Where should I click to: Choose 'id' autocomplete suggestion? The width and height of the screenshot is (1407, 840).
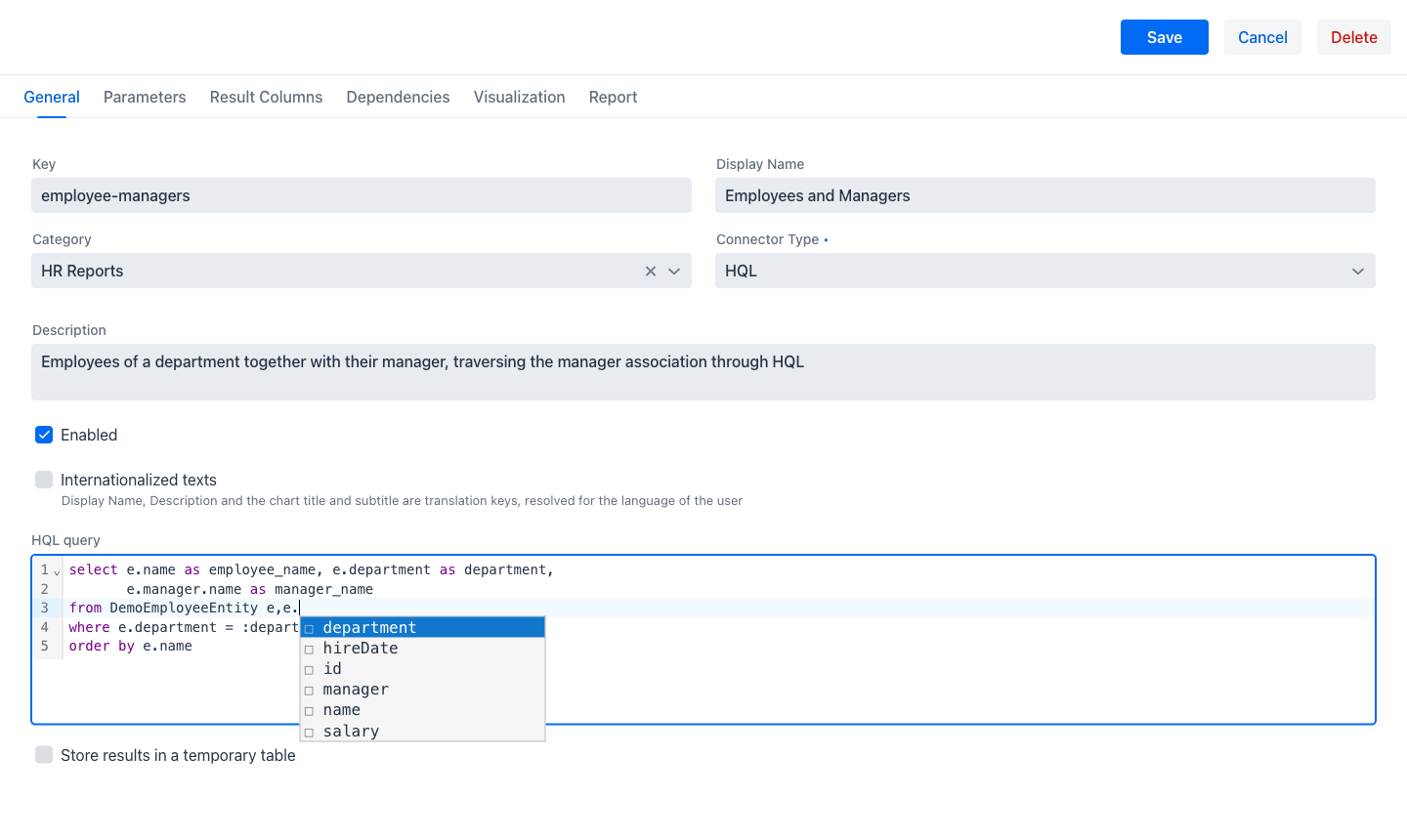[x=422, y=669]
